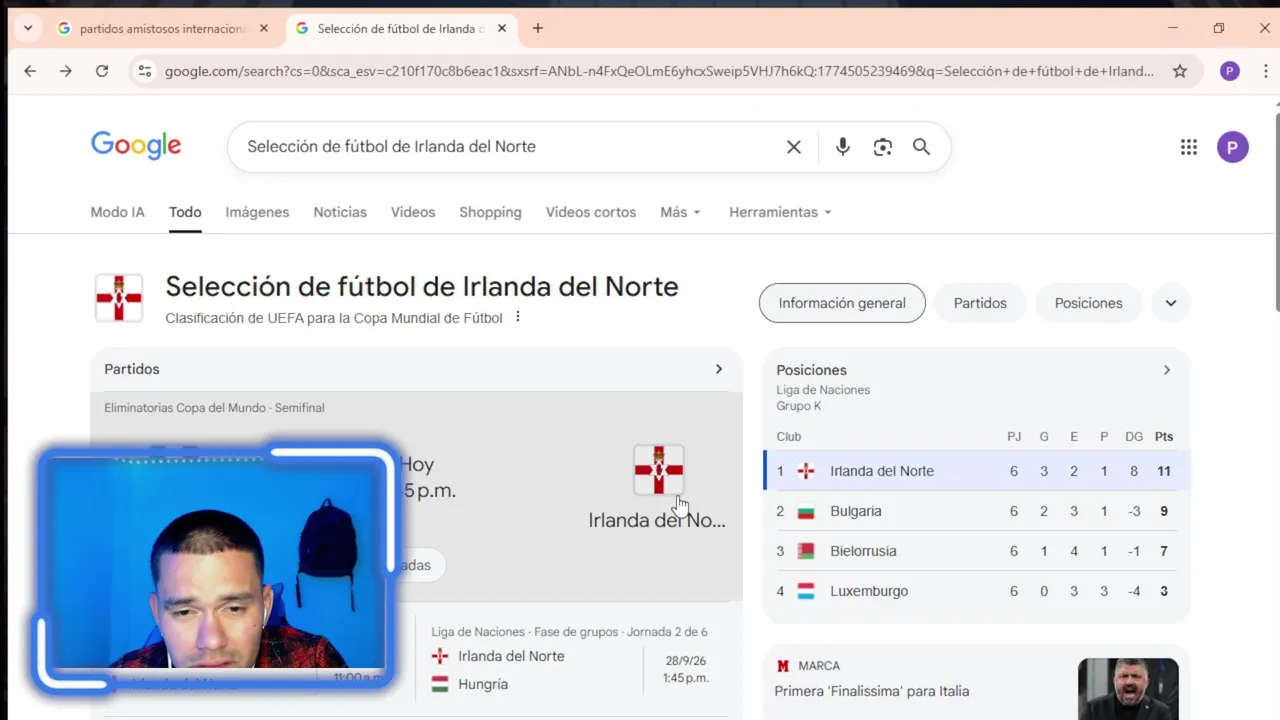Viewport: 1280px width, 720px height.
Task: Click the MARCA source logo
Action: 783,666
